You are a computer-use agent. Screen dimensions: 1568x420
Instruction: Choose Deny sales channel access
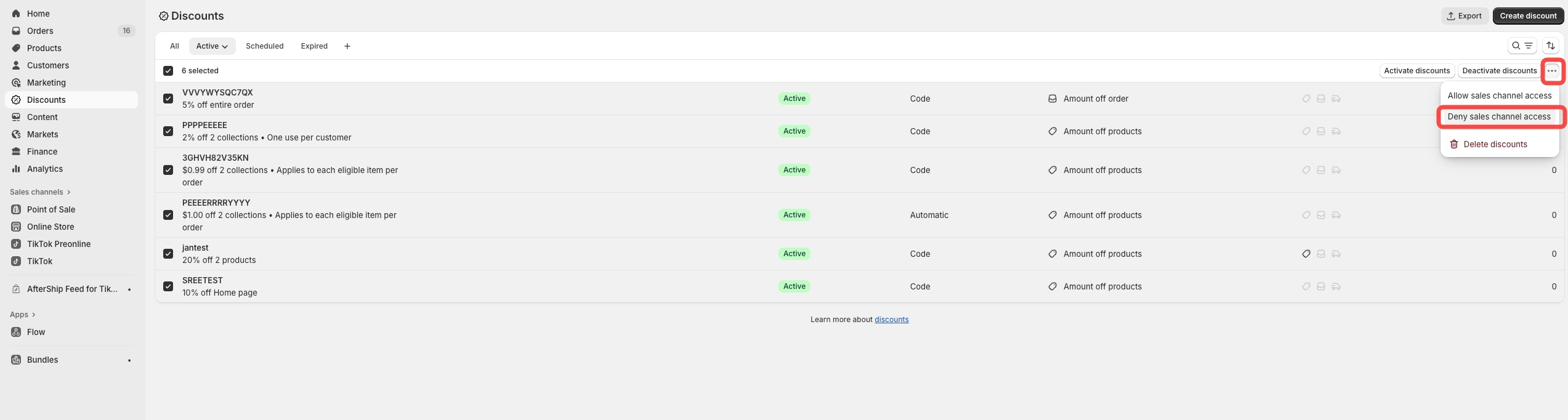1498,116
